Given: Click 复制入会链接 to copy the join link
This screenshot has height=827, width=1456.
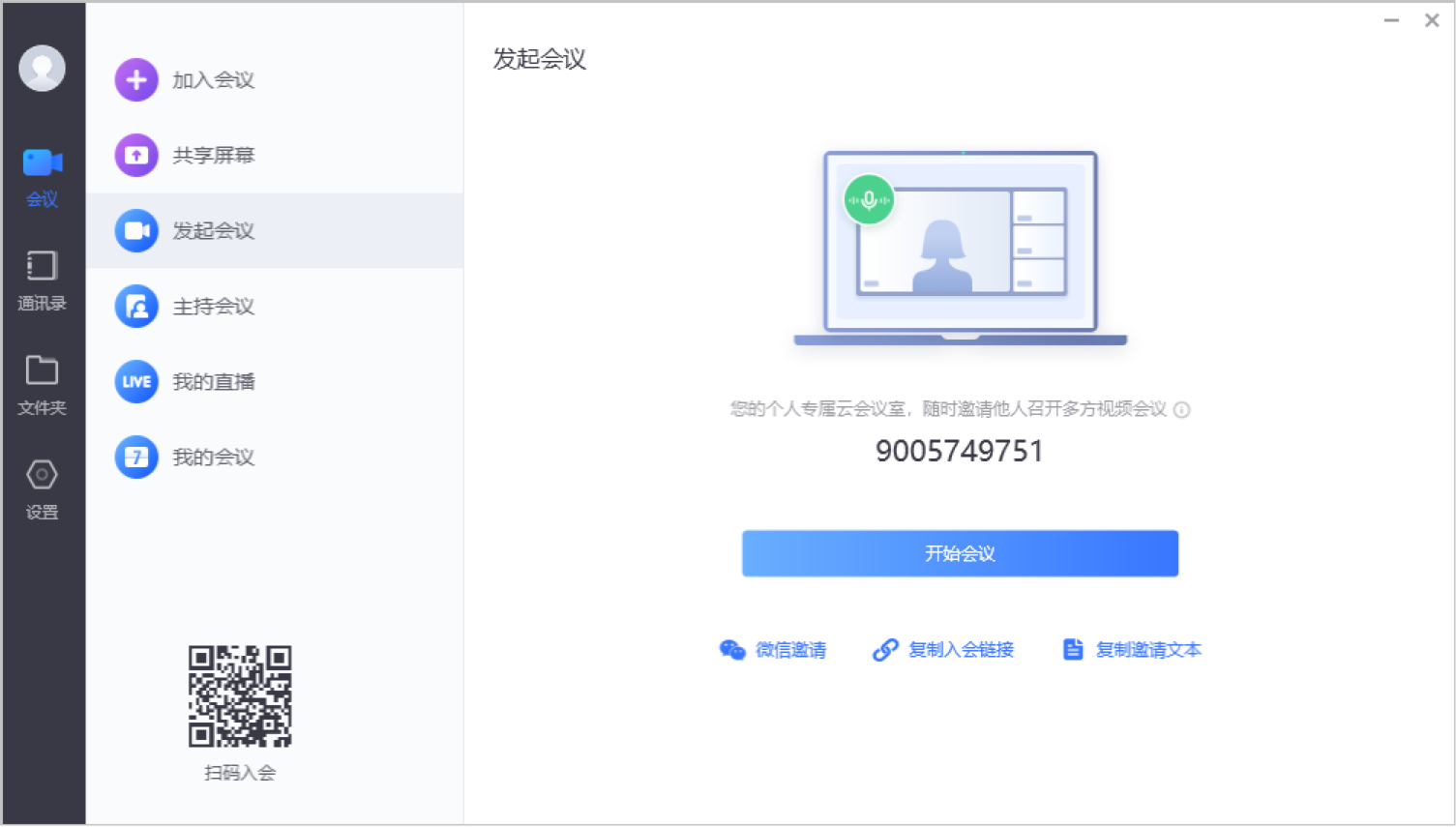Looking at the screenshot, I should click(943, 650).
